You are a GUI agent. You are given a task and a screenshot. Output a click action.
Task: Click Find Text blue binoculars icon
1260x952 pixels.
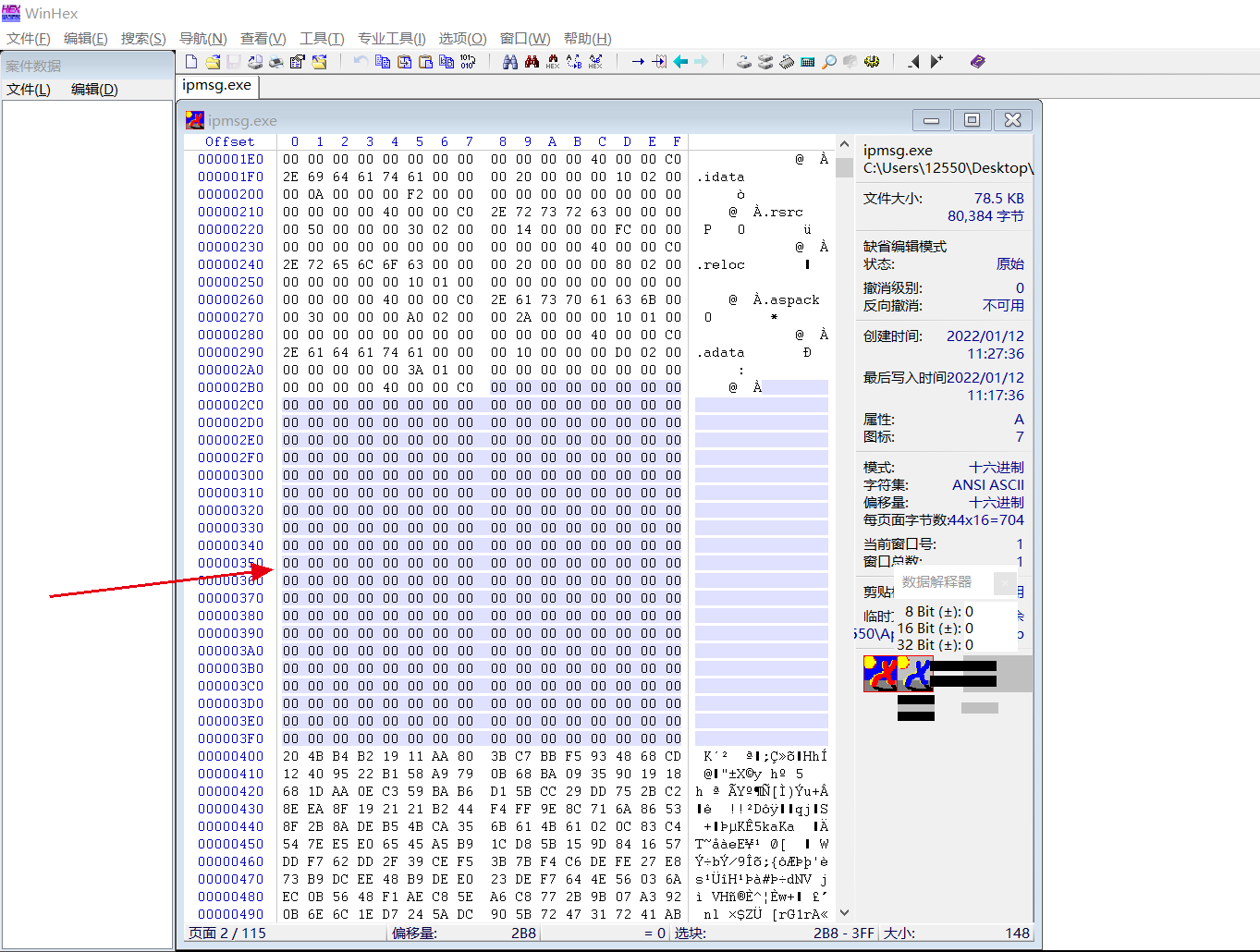[x=510, y=62]
